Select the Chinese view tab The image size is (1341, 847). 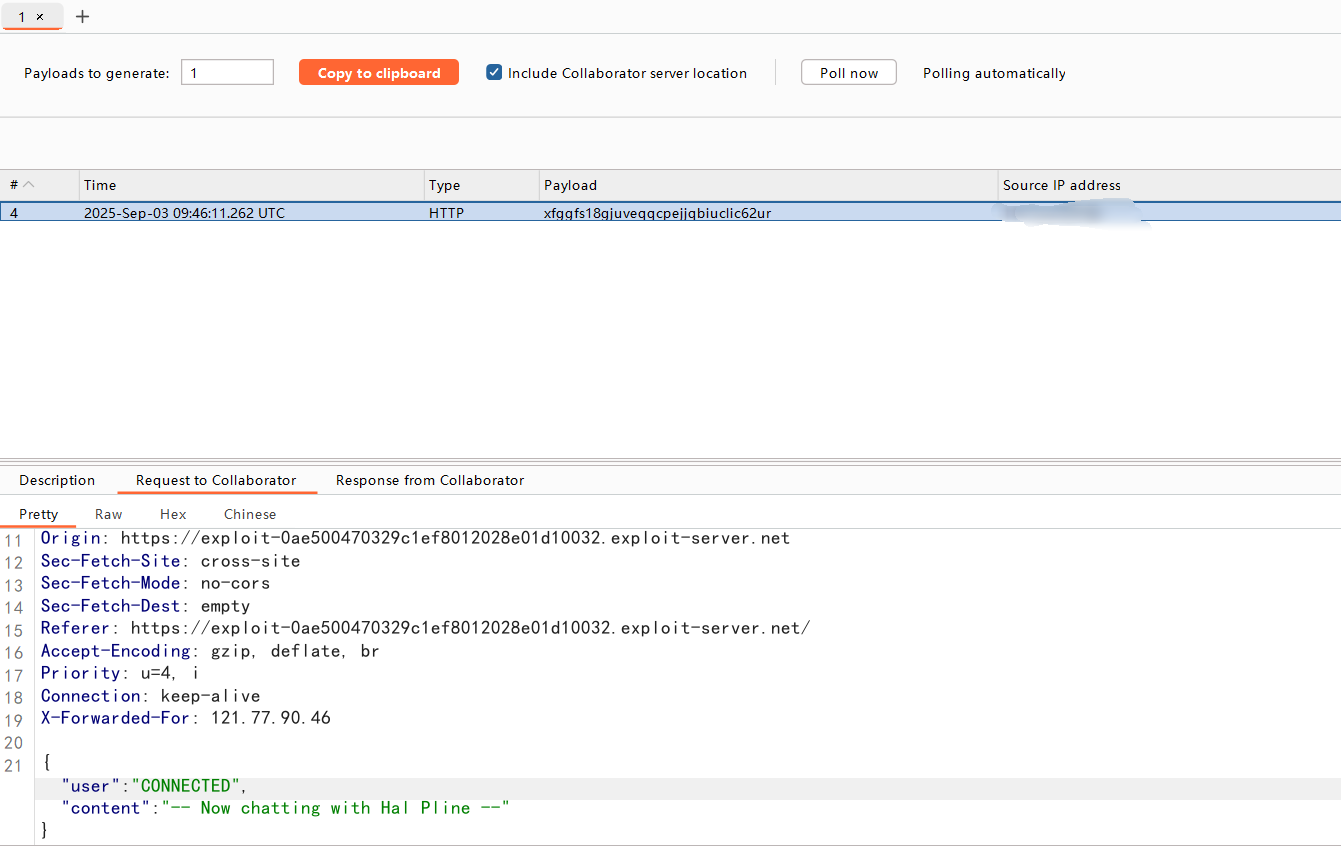(x=250, y=514)
